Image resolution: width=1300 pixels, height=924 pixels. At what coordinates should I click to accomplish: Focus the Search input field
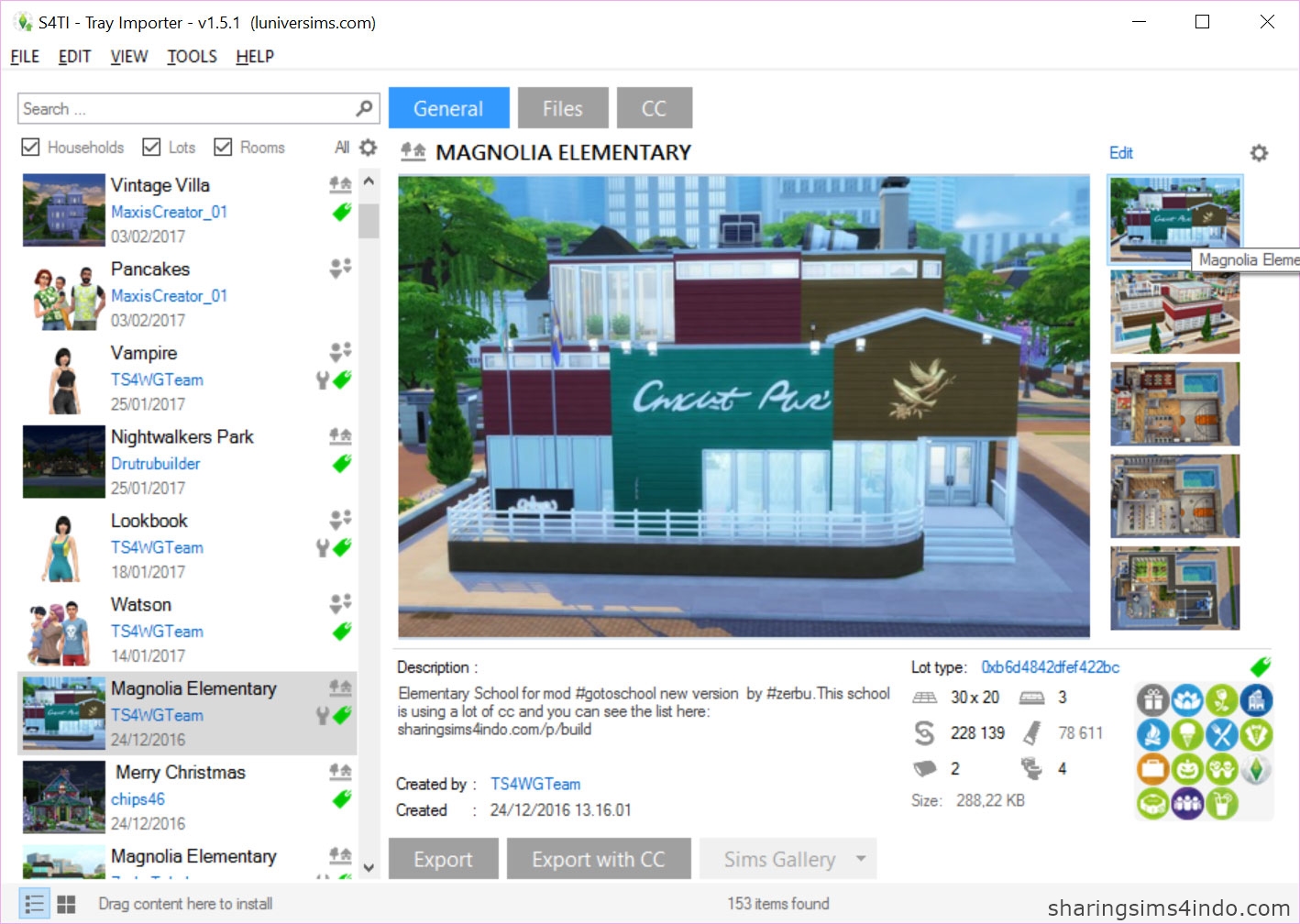(198, 108)
